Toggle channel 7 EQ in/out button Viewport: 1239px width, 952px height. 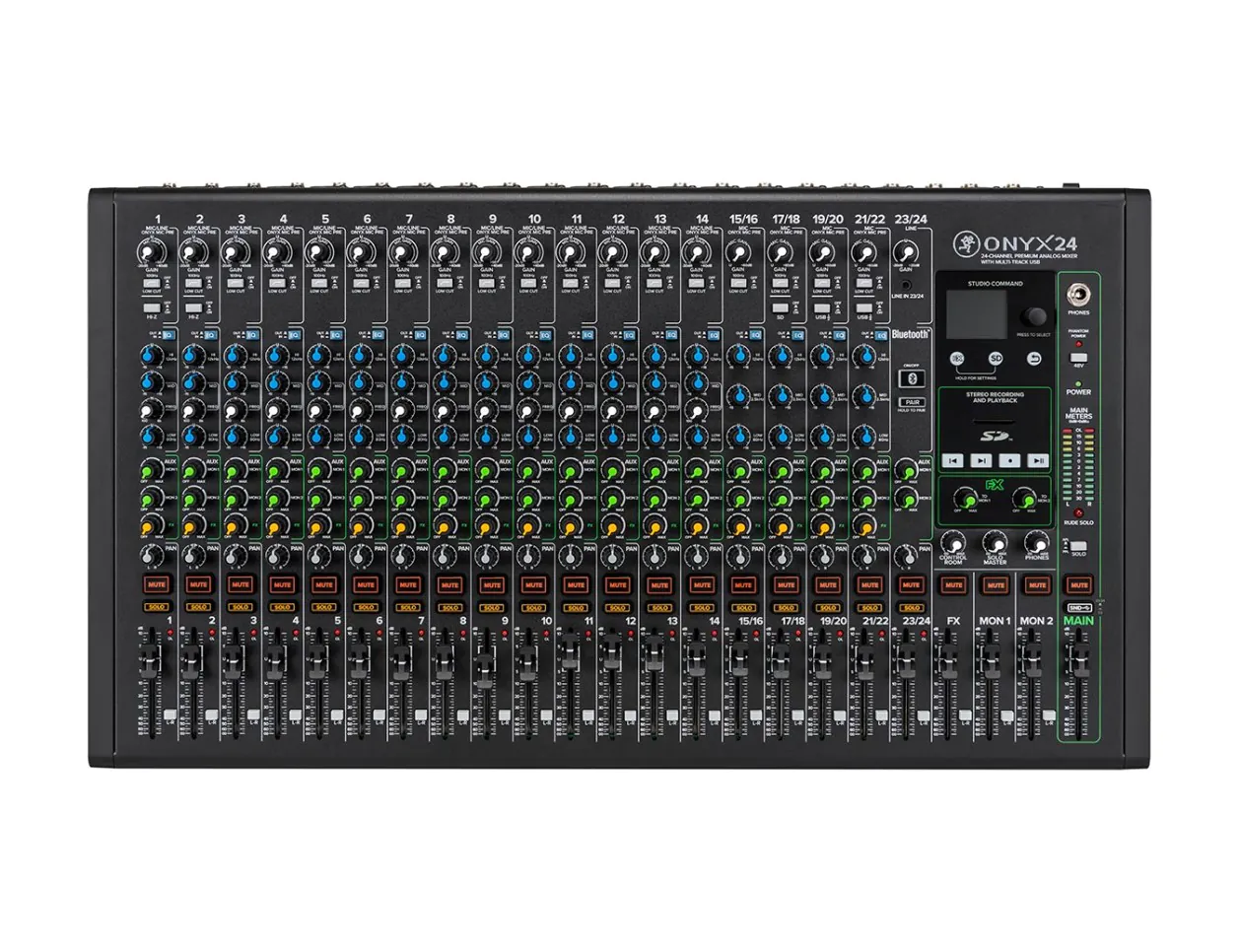tap(419, 335)
